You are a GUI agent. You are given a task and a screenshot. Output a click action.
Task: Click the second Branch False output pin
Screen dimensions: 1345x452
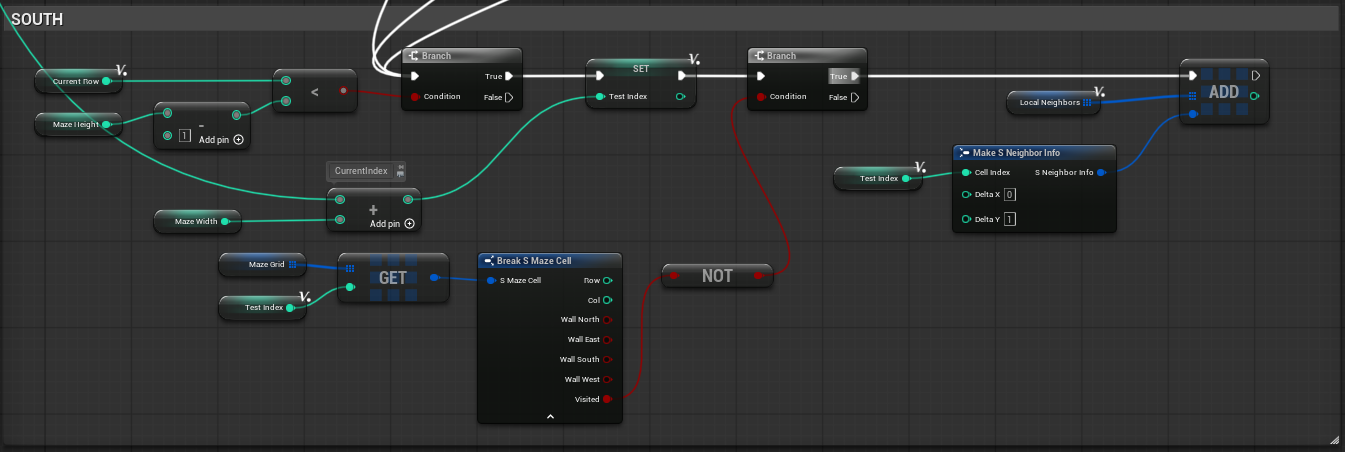tap(855, 97)
